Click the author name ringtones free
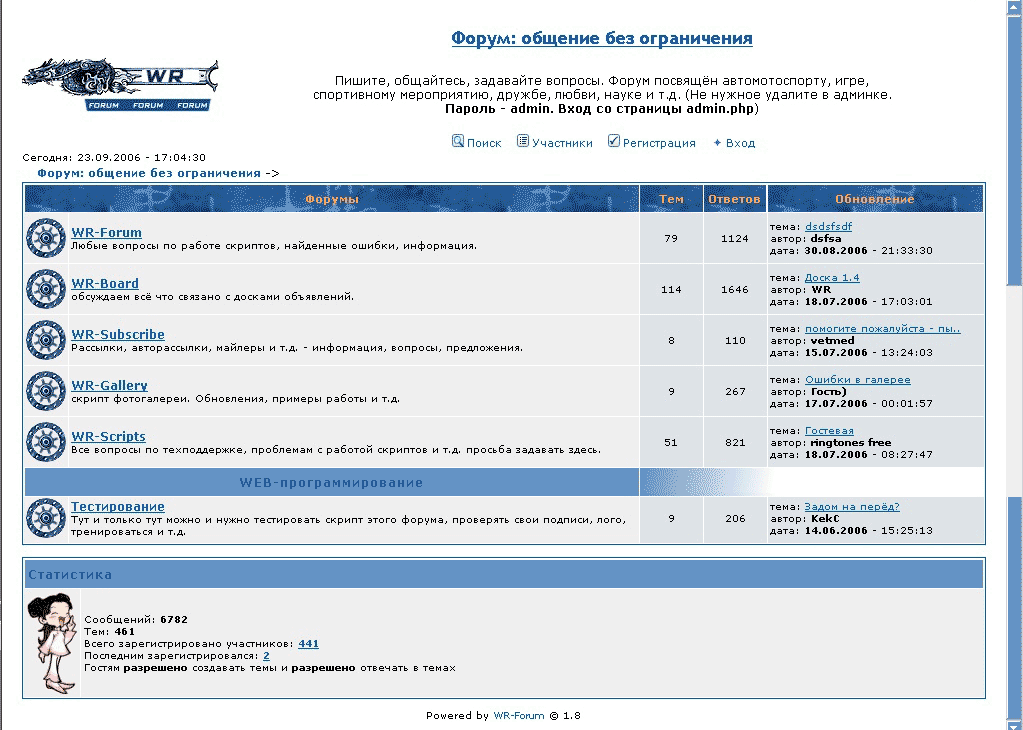Screen dimensions: 1023x730 pyautogui.click(x=851, y=442)
